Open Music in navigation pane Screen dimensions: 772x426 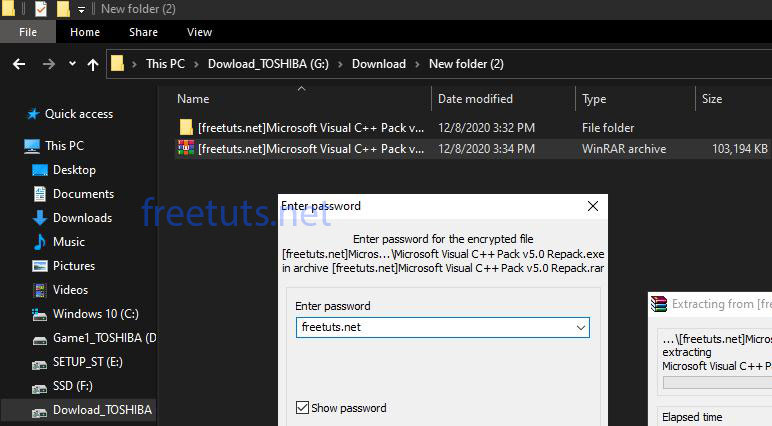point(68,242)
